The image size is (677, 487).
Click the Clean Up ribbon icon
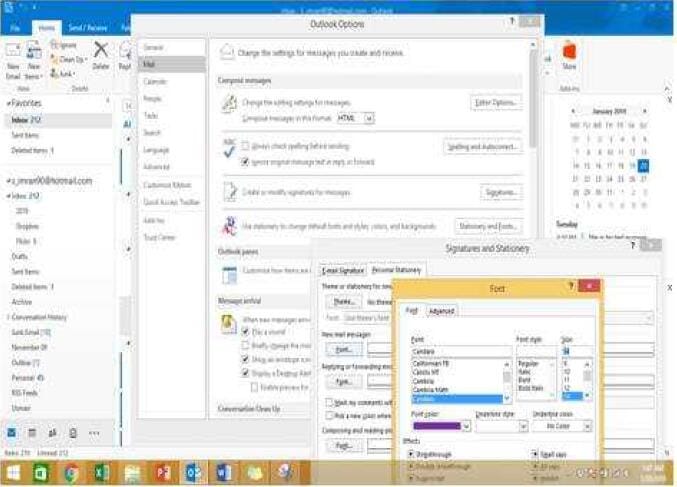click(x=54, y=59)
